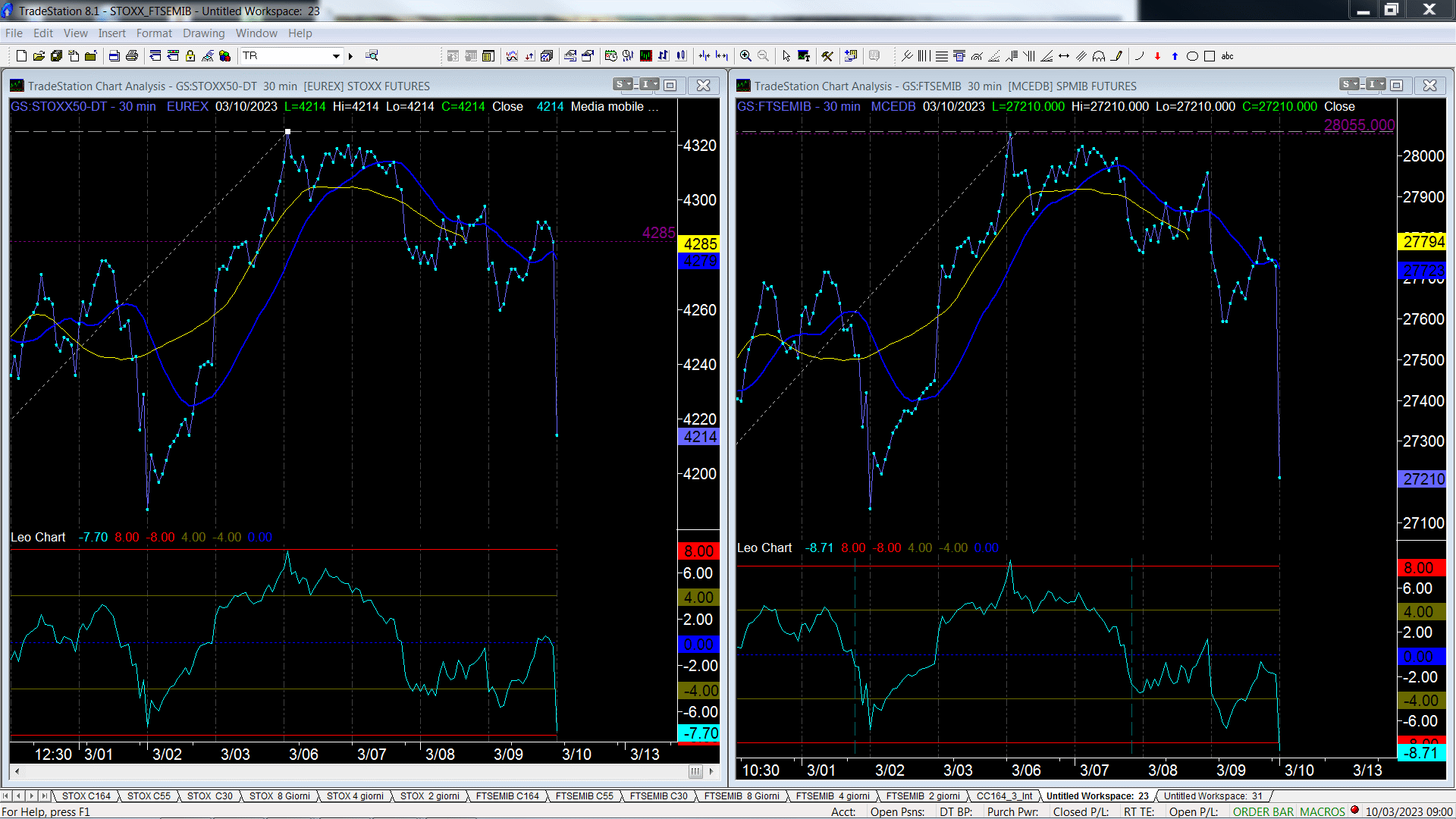The image size is (1456, 819).
Task: Click the Print icon
Action: tap(131, 56)
